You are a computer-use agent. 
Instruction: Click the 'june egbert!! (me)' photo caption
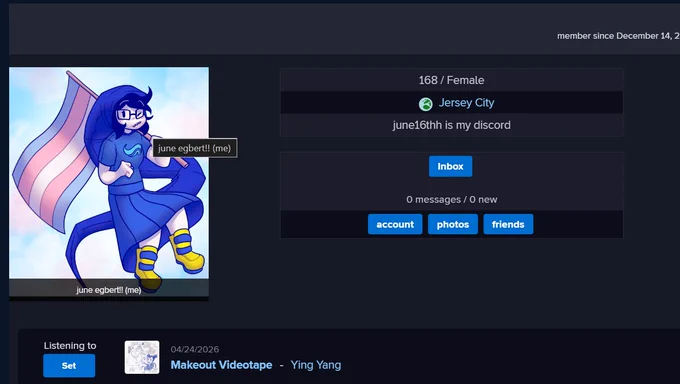coord(109,290)
